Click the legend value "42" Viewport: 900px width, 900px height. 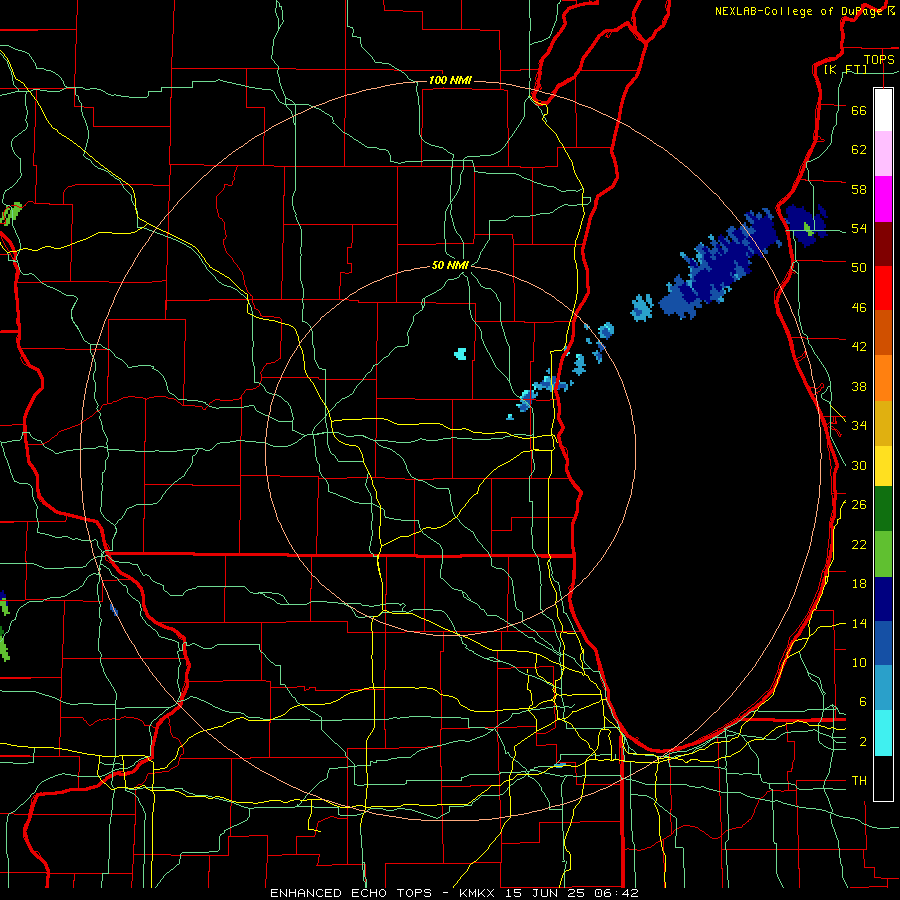tap(859, 347)
